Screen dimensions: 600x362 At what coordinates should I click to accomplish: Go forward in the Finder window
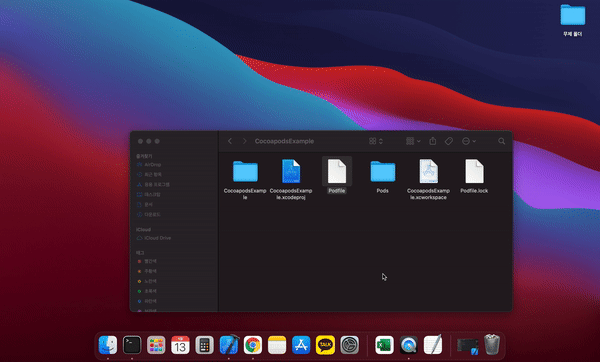pyautogui.click(x=245, y=141)
